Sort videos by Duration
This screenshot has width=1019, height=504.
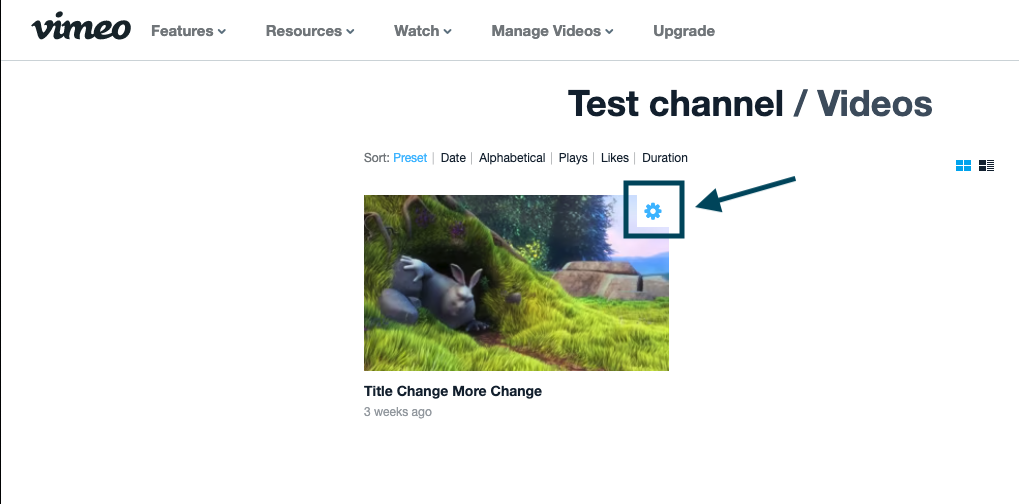point(665,158)
